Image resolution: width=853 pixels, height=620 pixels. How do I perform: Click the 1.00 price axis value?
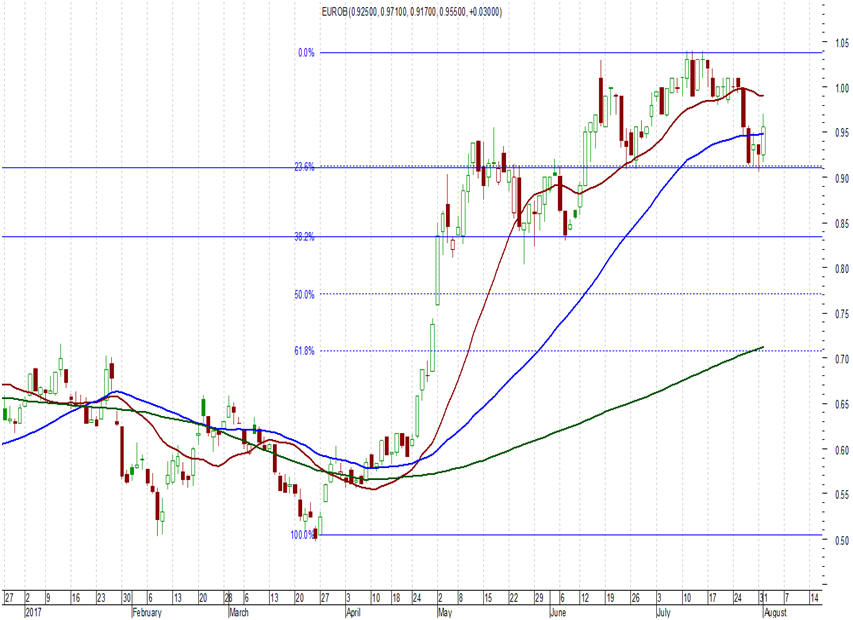click(842, 87)
